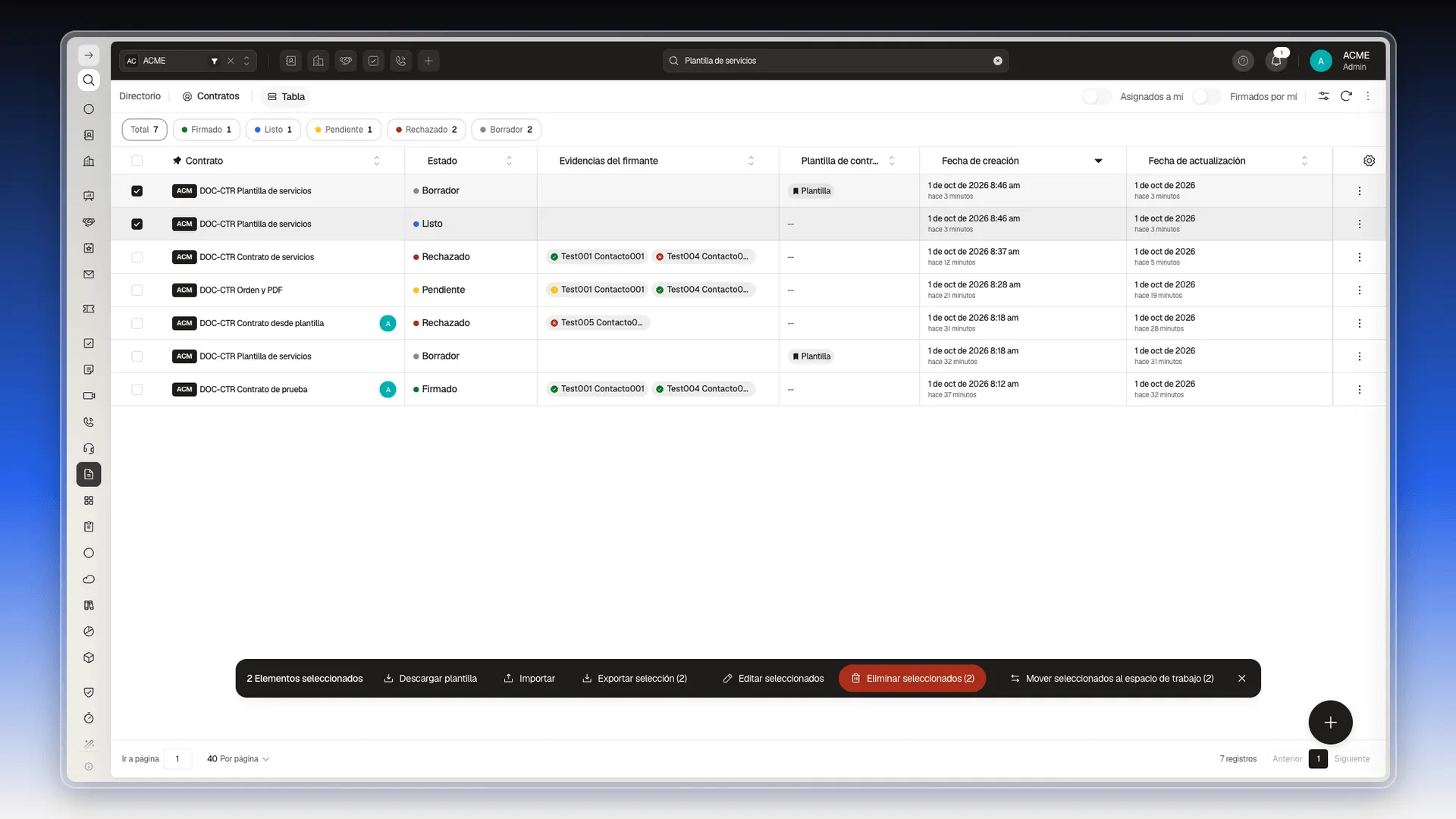Click the Ir a página number field
Screen dimensions: 1456x819
[x=177, y=759]
